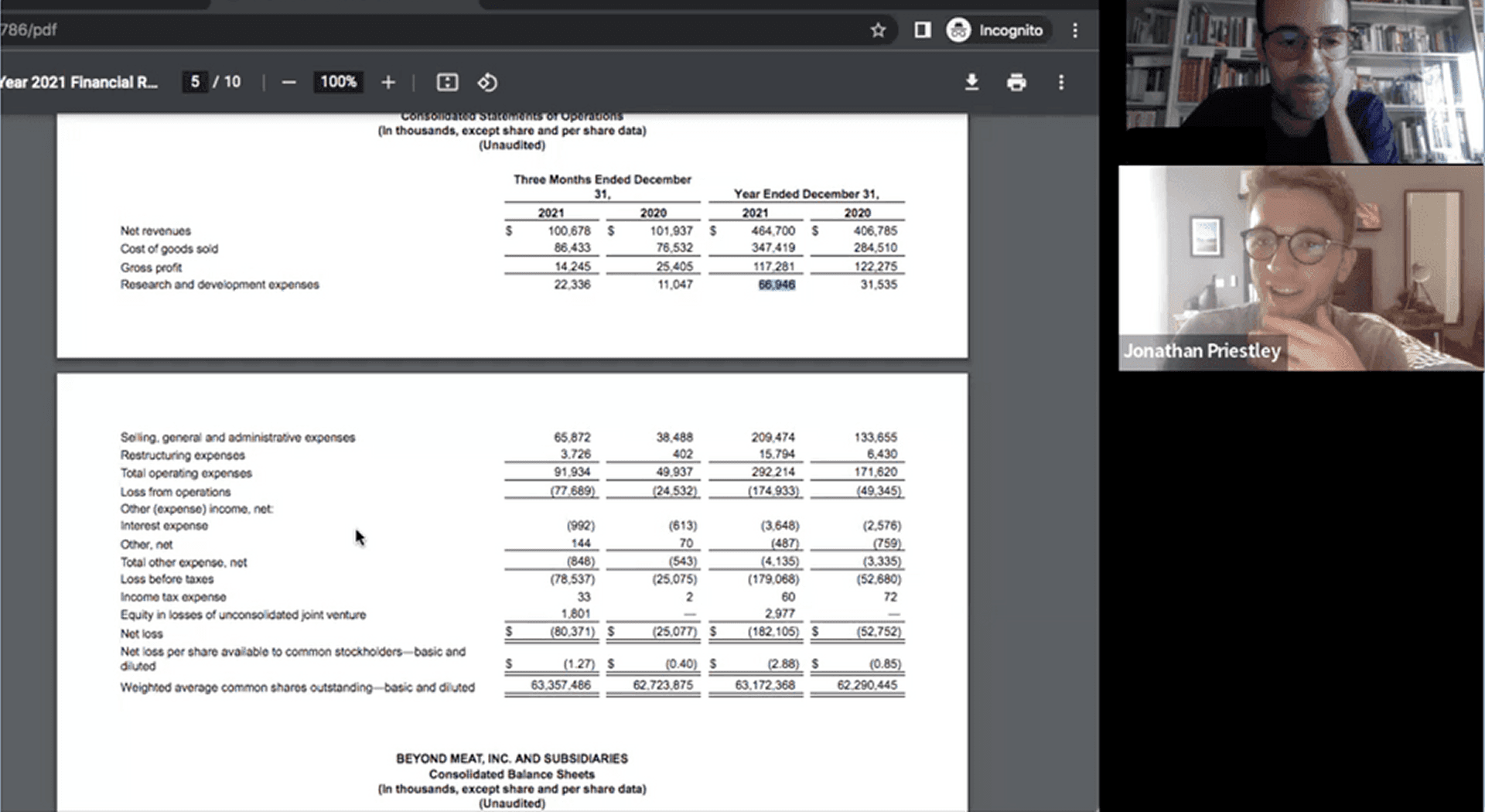Toggle fit-to-page view mode
The height and width of the screenshot is (812, 1485).
(447, 82)
